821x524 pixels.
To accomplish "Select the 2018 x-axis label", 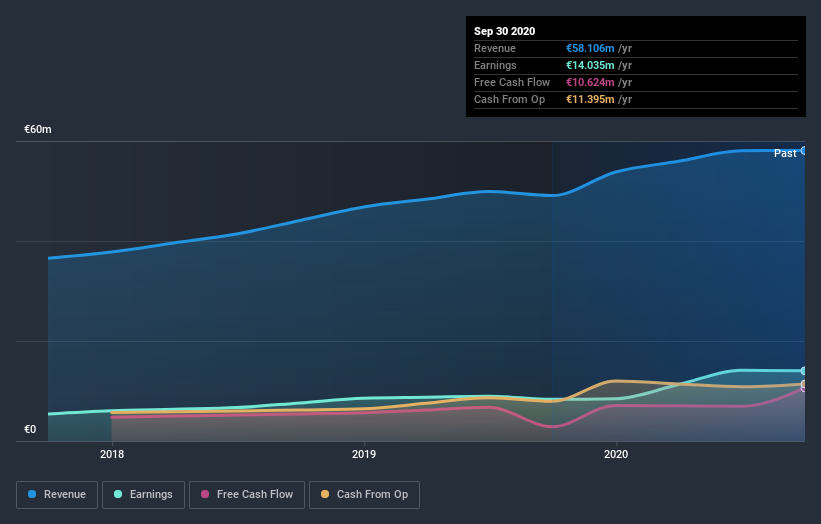I will (112, 454).
